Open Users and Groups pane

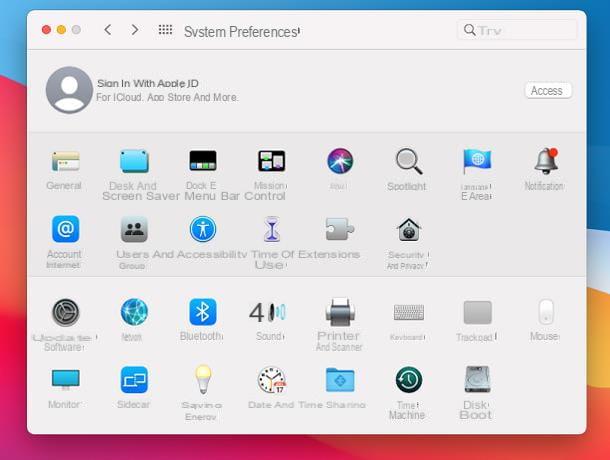point(134,229)
